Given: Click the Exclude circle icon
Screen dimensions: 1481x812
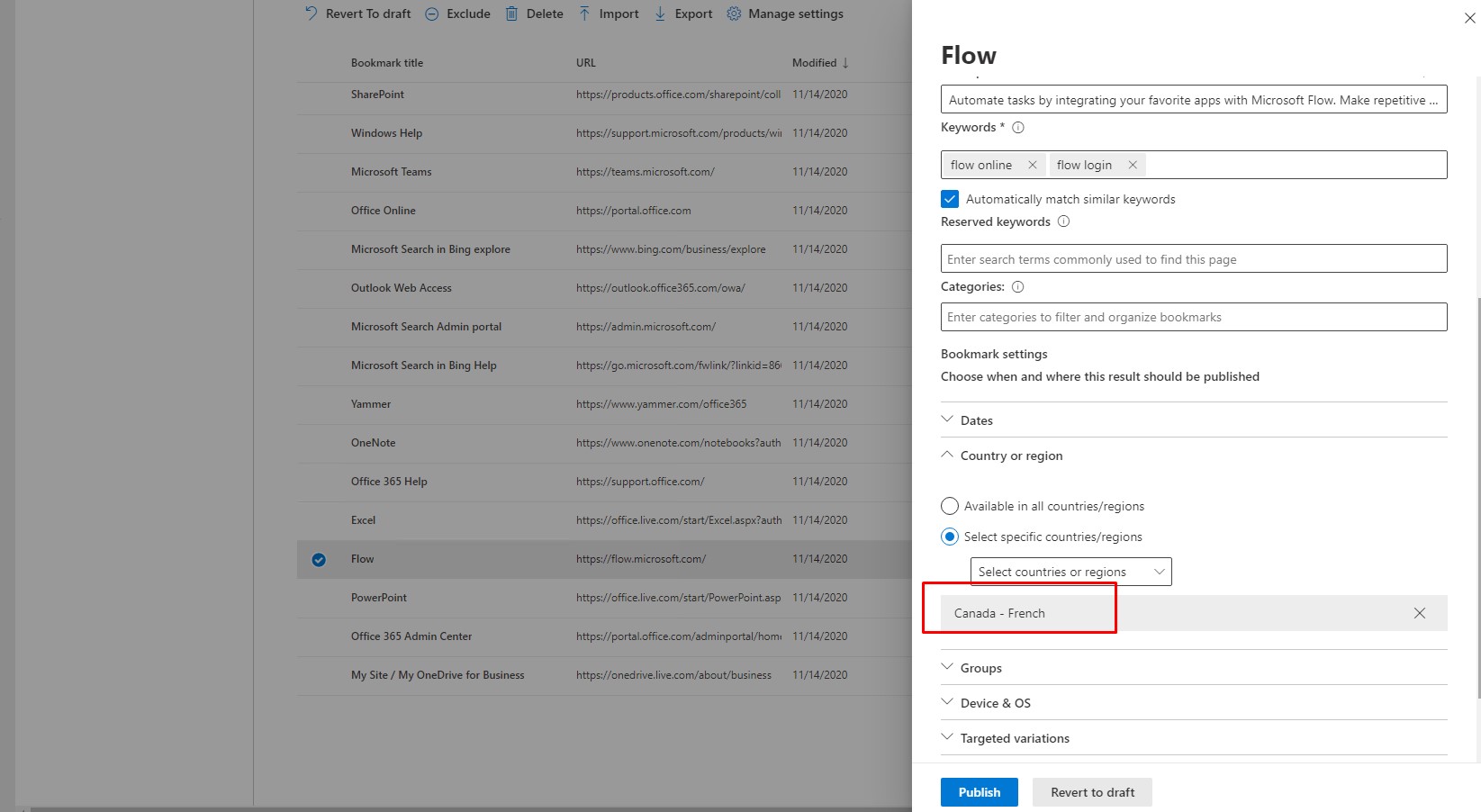Looking at the screenshot, I should [432, 14].
